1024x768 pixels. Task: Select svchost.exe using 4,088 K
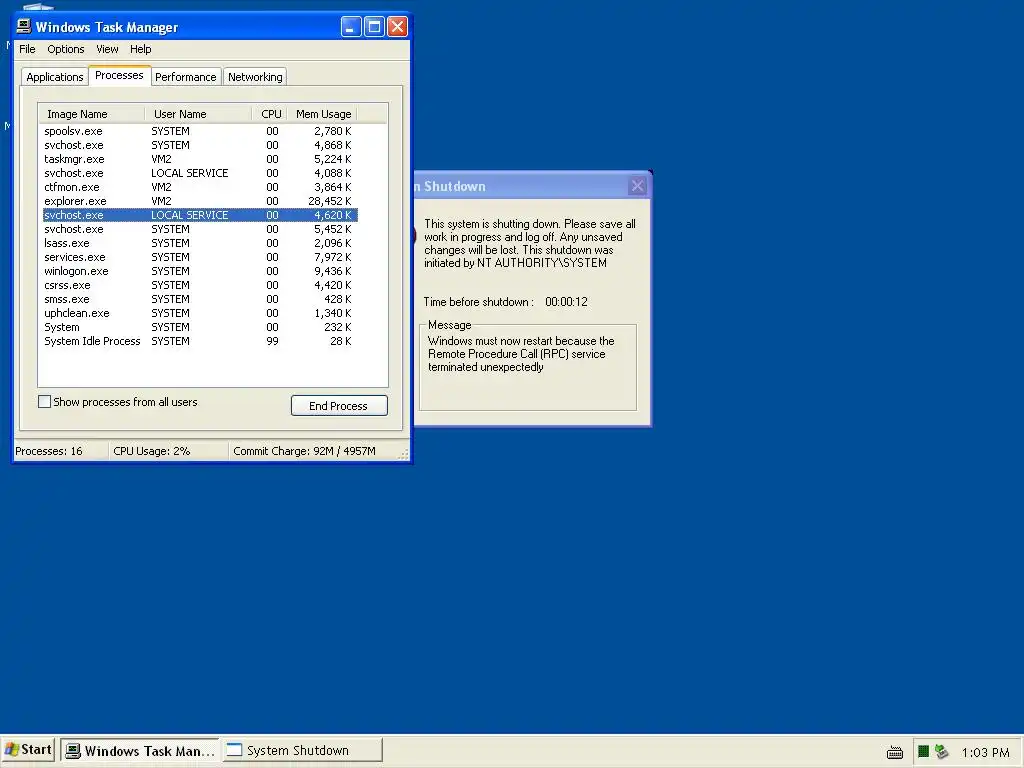[x=200, y=173]
